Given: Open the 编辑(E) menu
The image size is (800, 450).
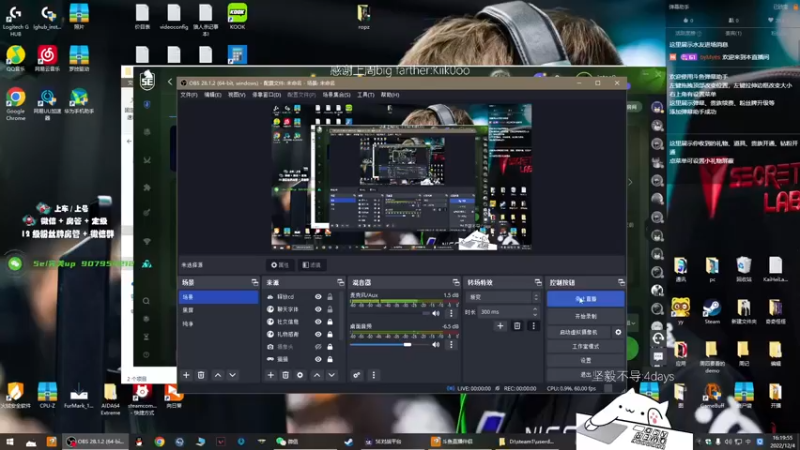Looking at the screenshot, I should (213, 95).
